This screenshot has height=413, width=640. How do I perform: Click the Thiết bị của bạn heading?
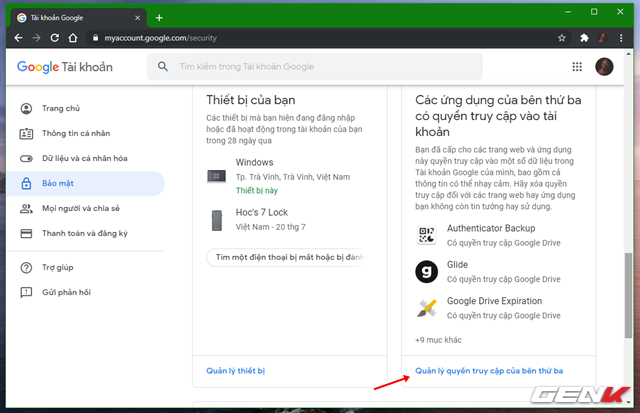point(251,100)
